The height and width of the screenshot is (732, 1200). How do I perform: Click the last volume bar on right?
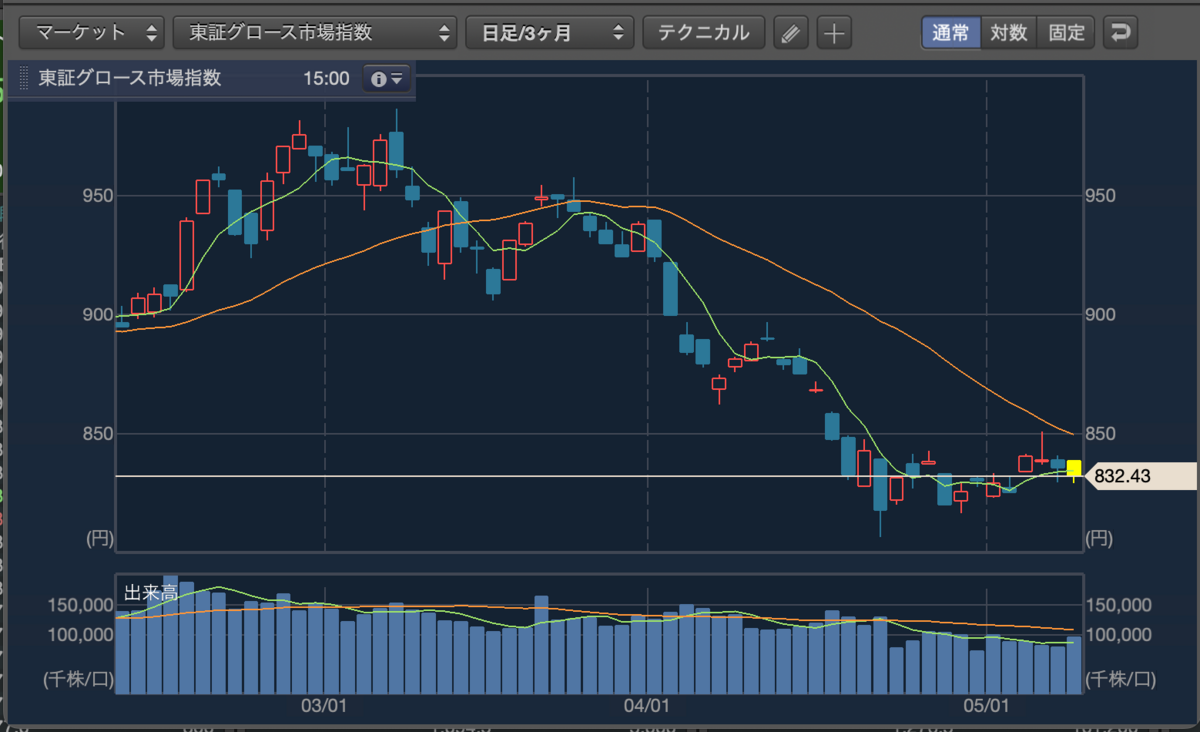point(1074,665)
